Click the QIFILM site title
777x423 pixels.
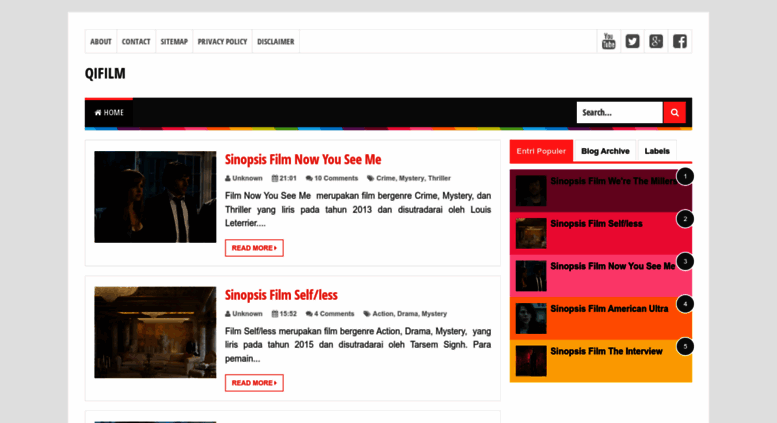coord(105,73)
